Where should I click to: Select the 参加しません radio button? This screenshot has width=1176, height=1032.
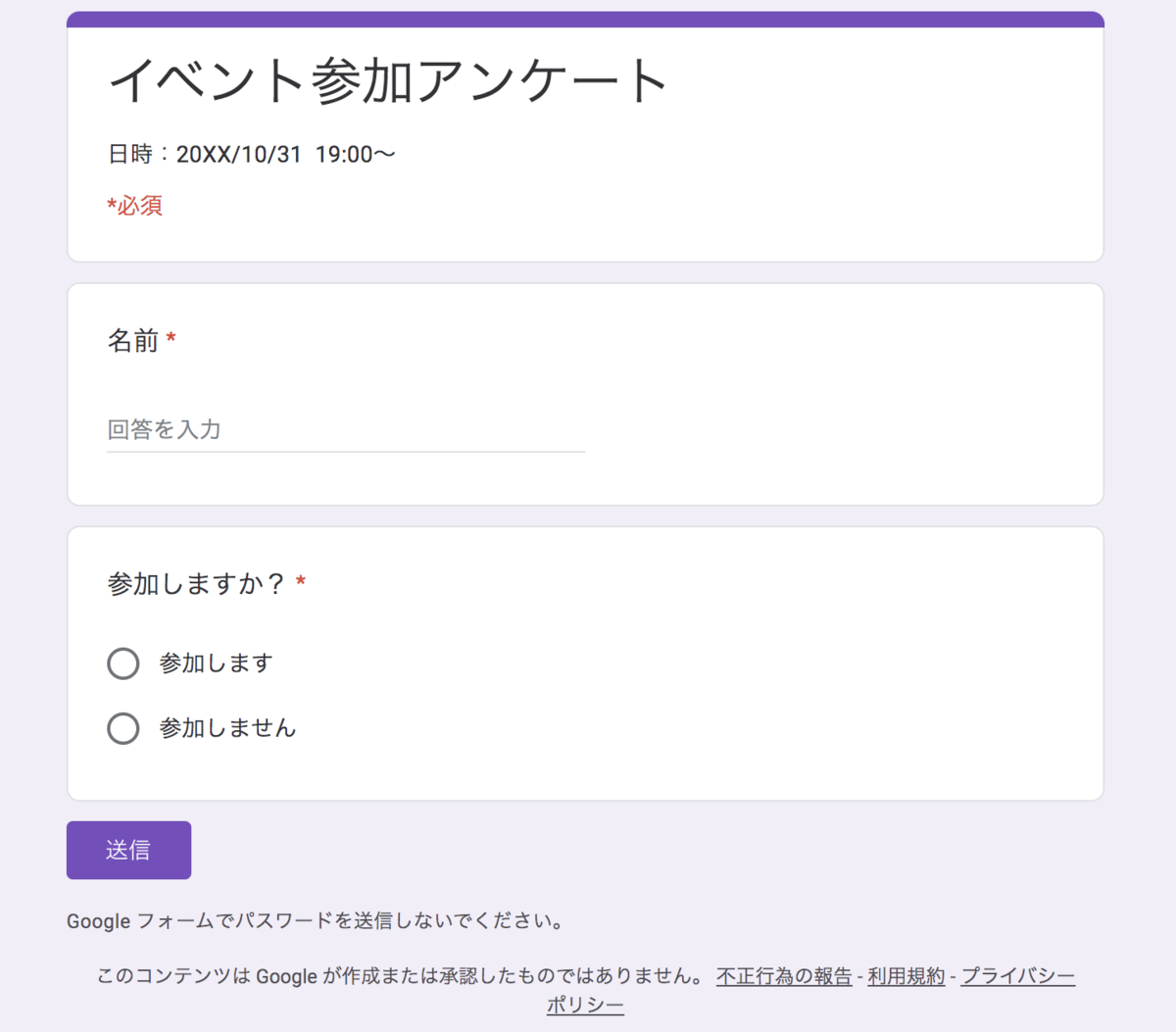click(123, 728)
